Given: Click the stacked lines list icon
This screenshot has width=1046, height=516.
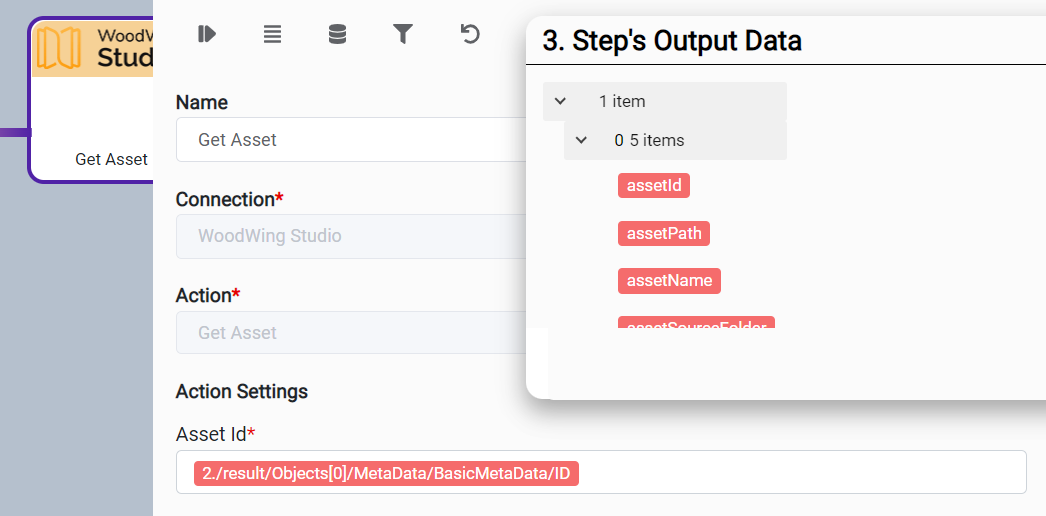Looking at the screenshot, I should [x=272, y=35].
